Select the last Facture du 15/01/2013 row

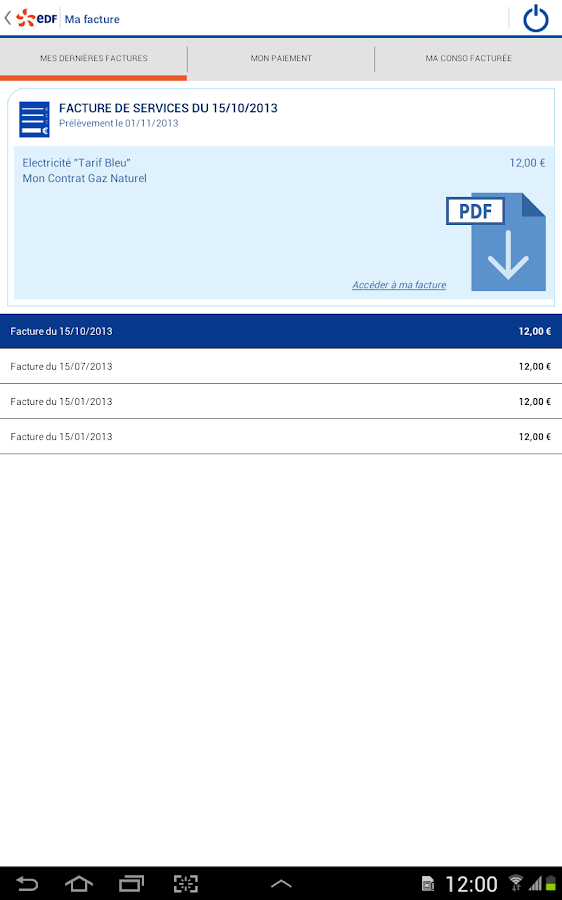[281, 436]
